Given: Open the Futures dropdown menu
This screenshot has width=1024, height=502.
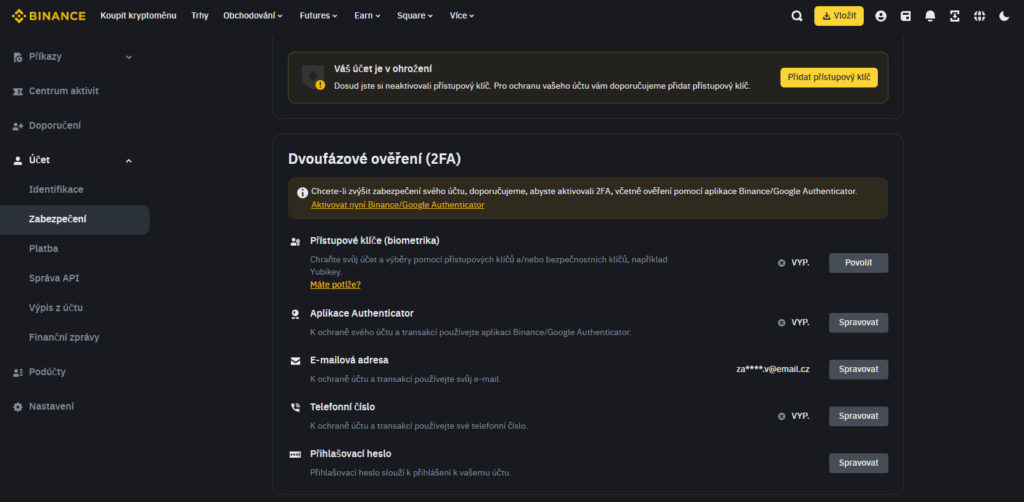Looking at the screenshot, I should click(x=319, y=16).
